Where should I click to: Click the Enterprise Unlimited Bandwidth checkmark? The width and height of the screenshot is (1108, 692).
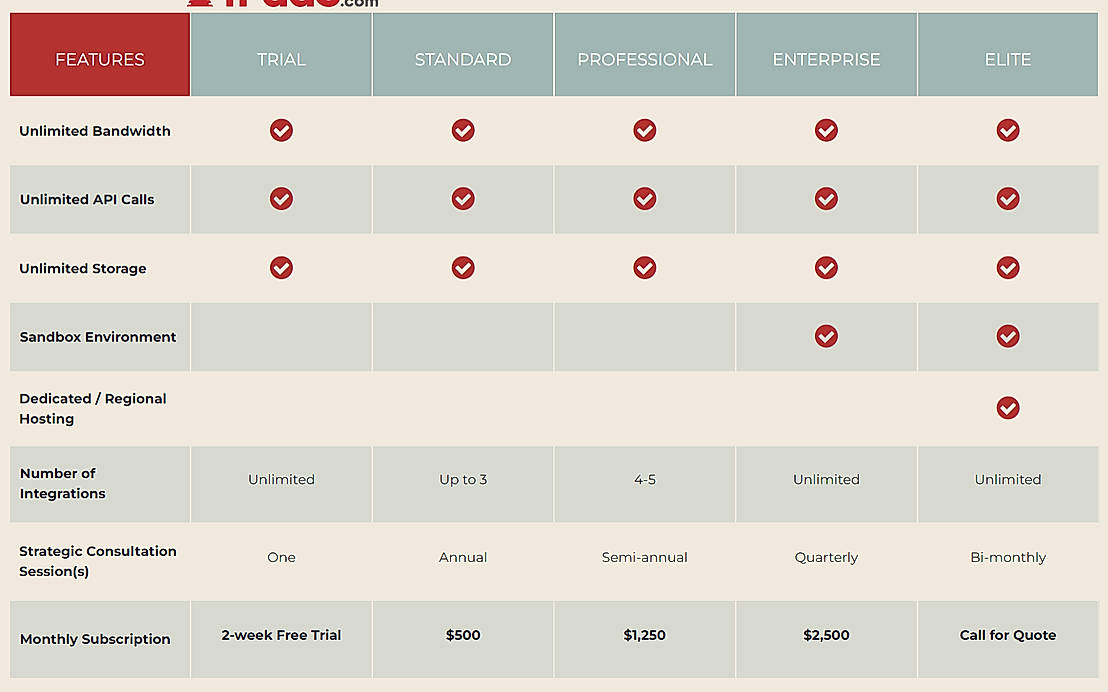coord(826,131)
